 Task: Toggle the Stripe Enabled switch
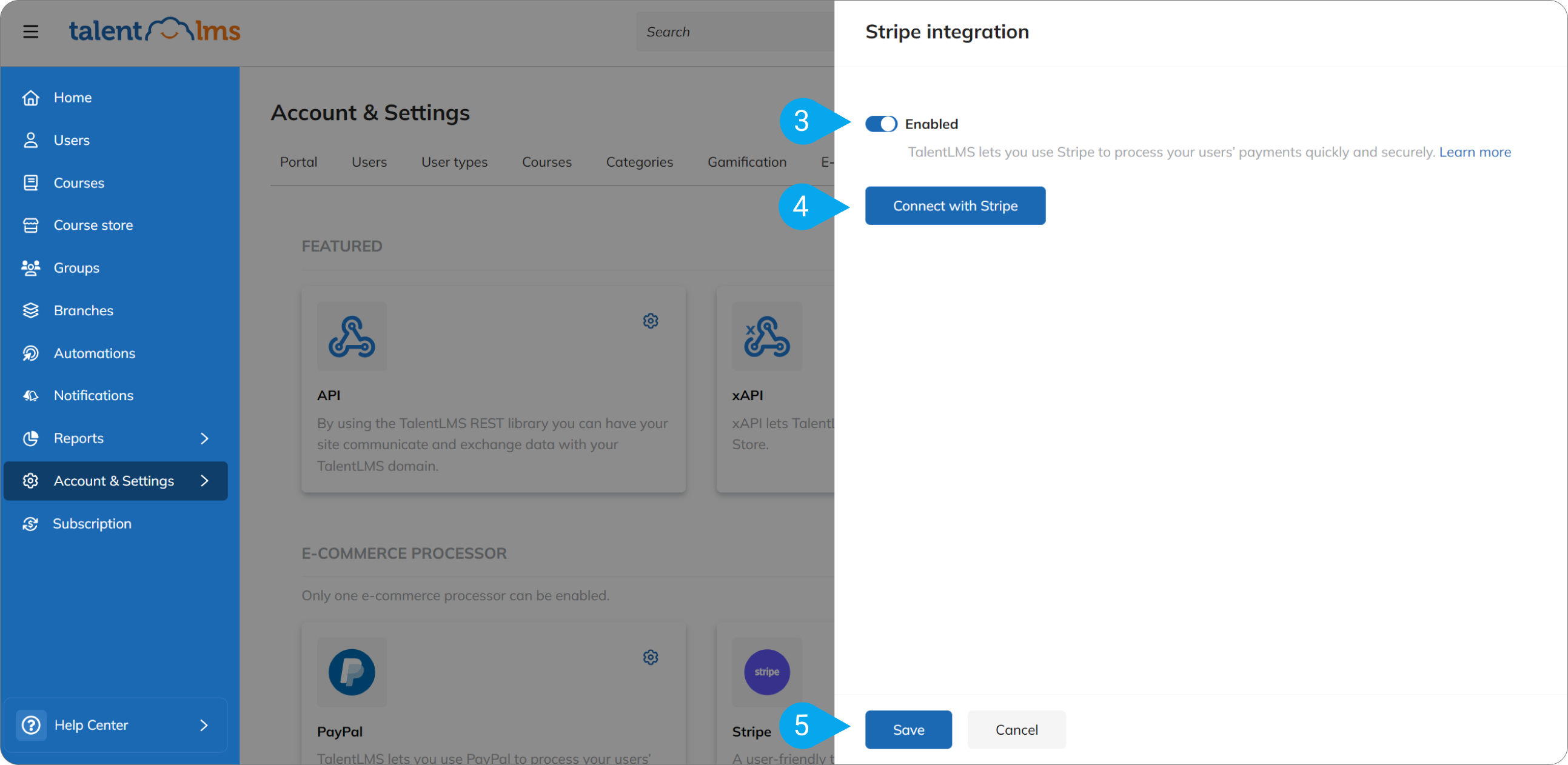tap(881, 124)
